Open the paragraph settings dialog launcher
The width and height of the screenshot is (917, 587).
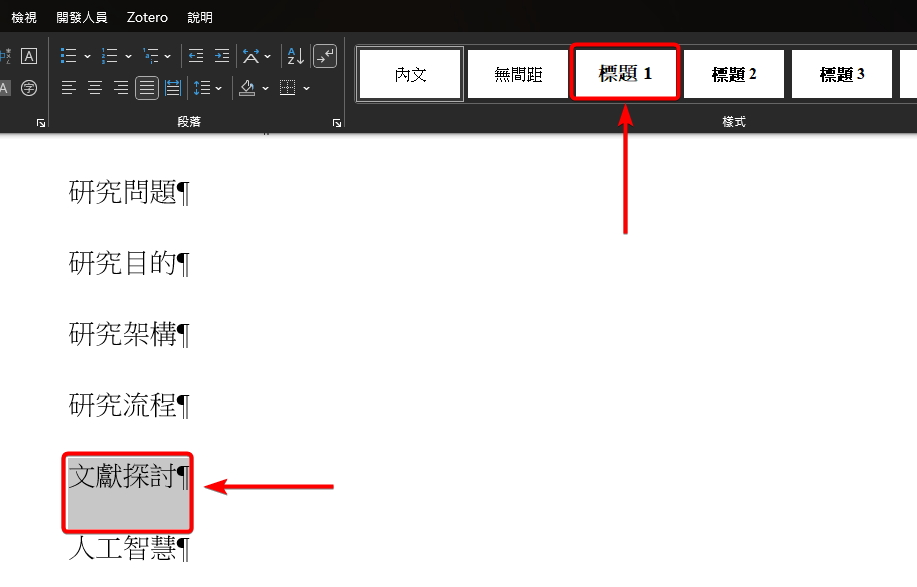point(337,122)
